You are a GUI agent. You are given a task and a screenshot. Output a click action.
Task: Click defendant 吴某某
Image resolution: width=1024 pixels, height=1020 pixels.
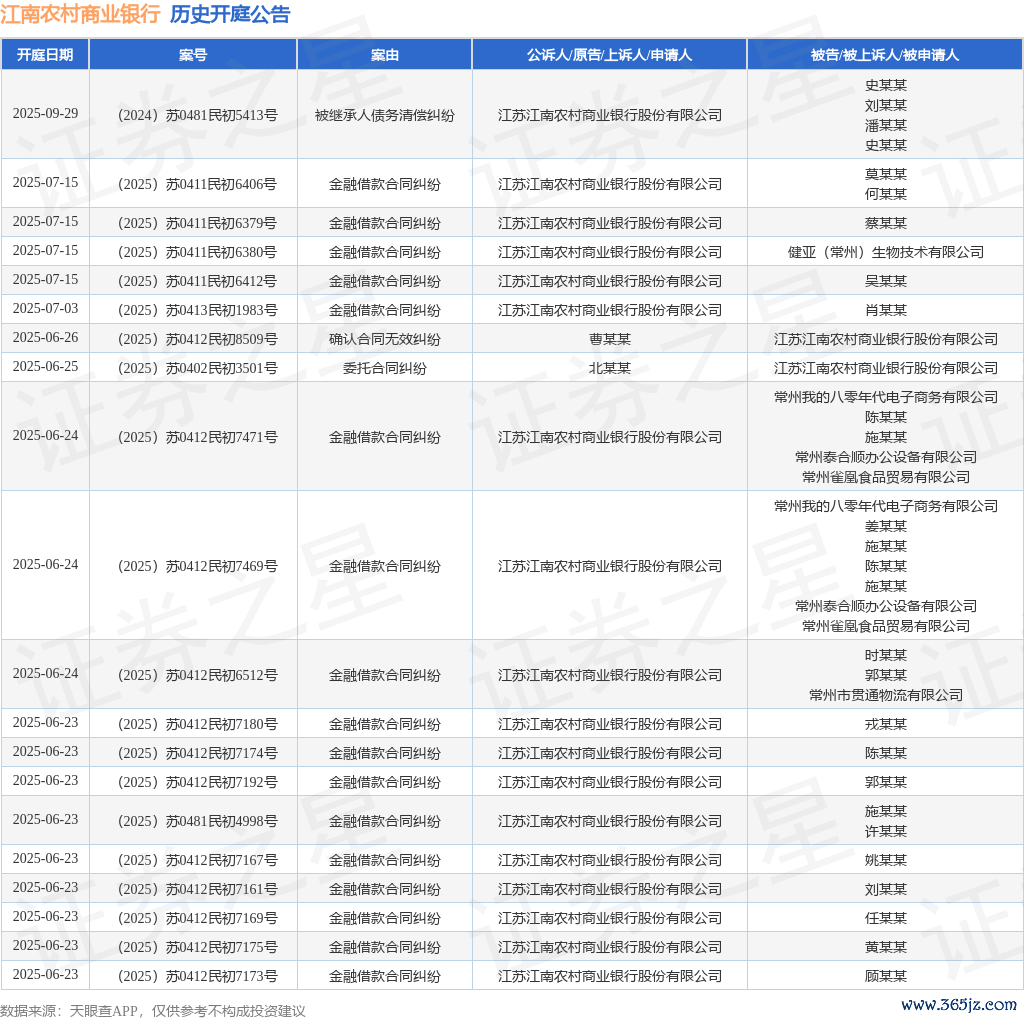point(886,281)
